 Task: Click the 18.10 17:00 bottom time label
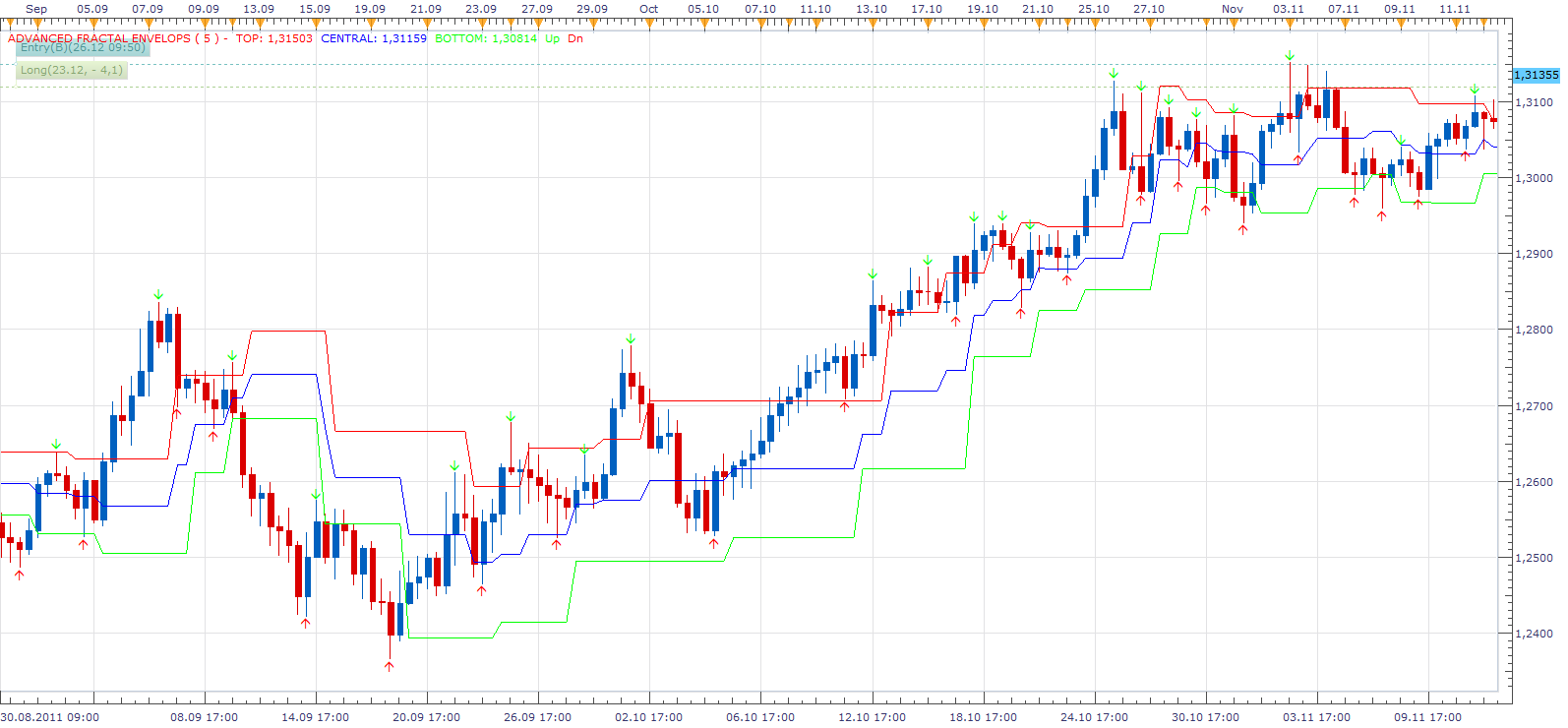pyautogui.click(x=983, y=717)
